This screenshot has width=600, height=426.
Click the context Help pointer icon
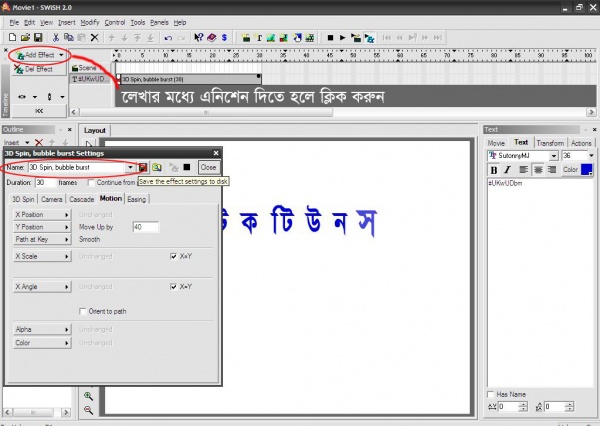click(199, 38)
